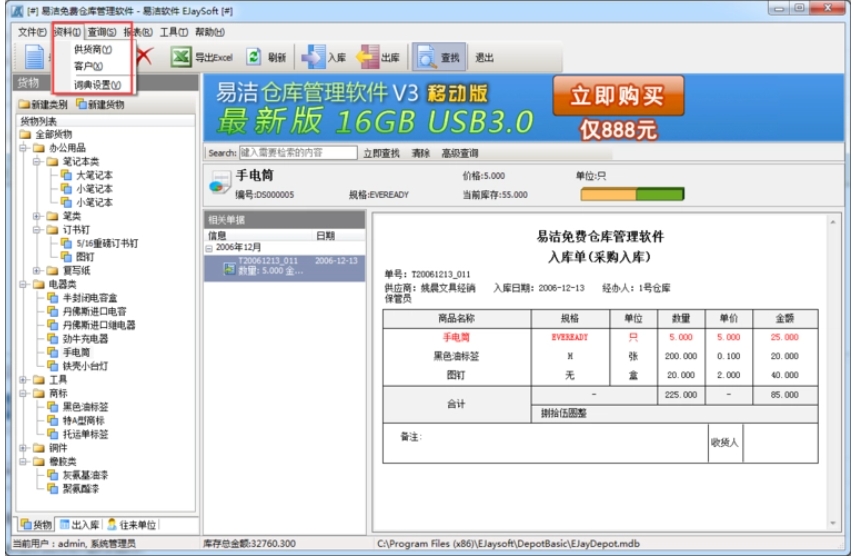Select 托运单标签 in tree
This screenshot has width=853, height=556.
[85, 434]
